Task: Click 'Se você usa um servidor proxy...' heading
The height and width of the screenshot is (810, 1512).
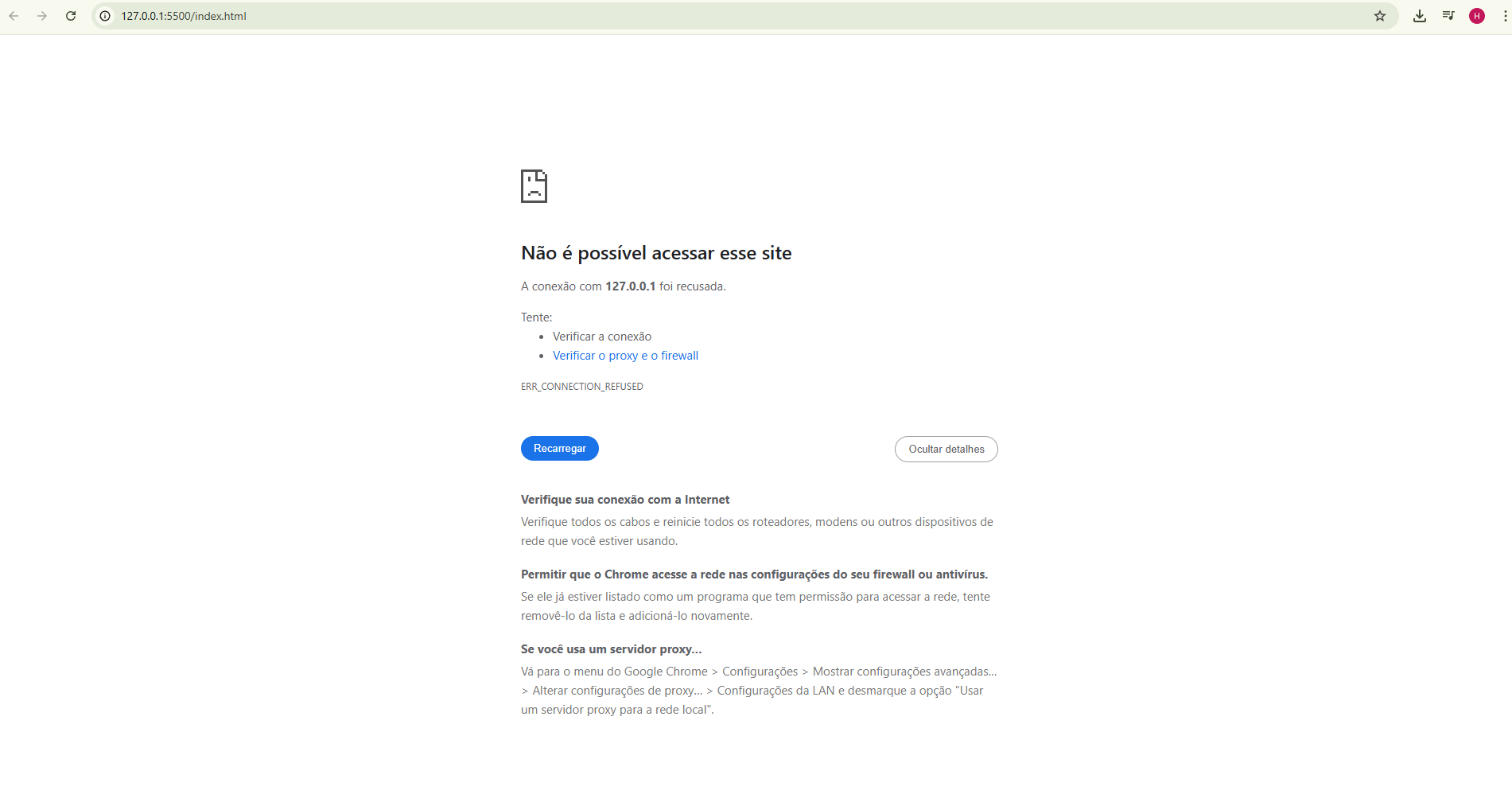Action: coord(611,649)
